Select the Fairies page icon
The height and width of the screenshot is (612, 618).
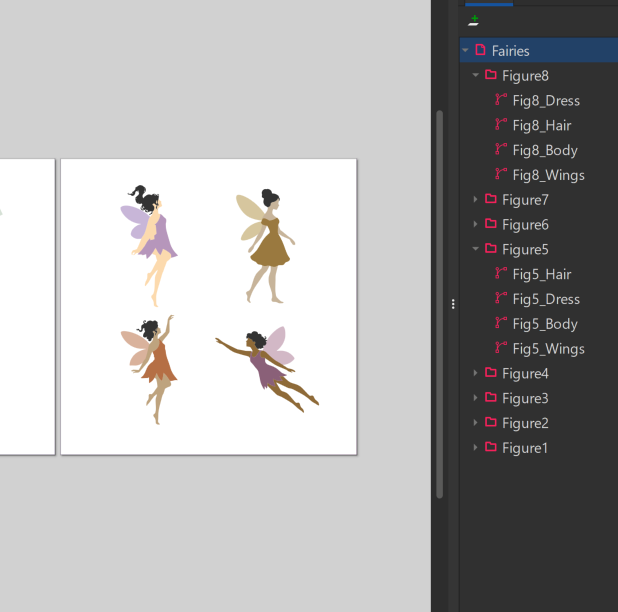click(480, 50)
